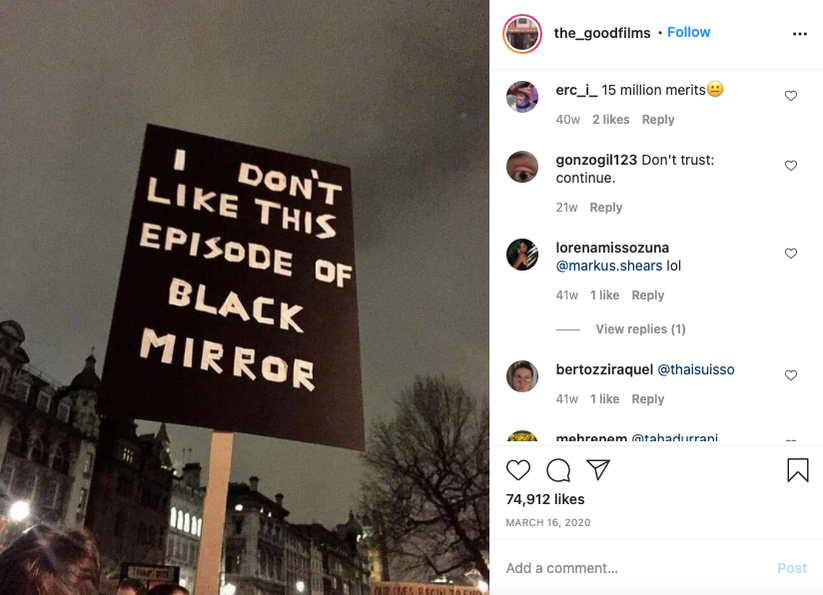Reply to gonzogil123's comment
The height and width of the screenshot is (595, 823).
[x=606, y=207]
